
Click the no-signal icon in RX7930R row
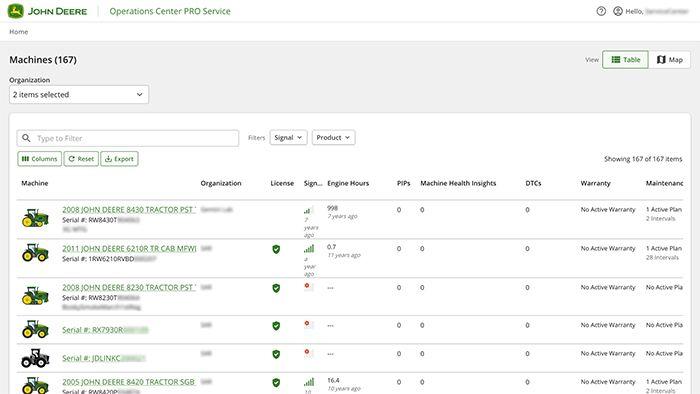pyautogui.click(x=308, y=324)
